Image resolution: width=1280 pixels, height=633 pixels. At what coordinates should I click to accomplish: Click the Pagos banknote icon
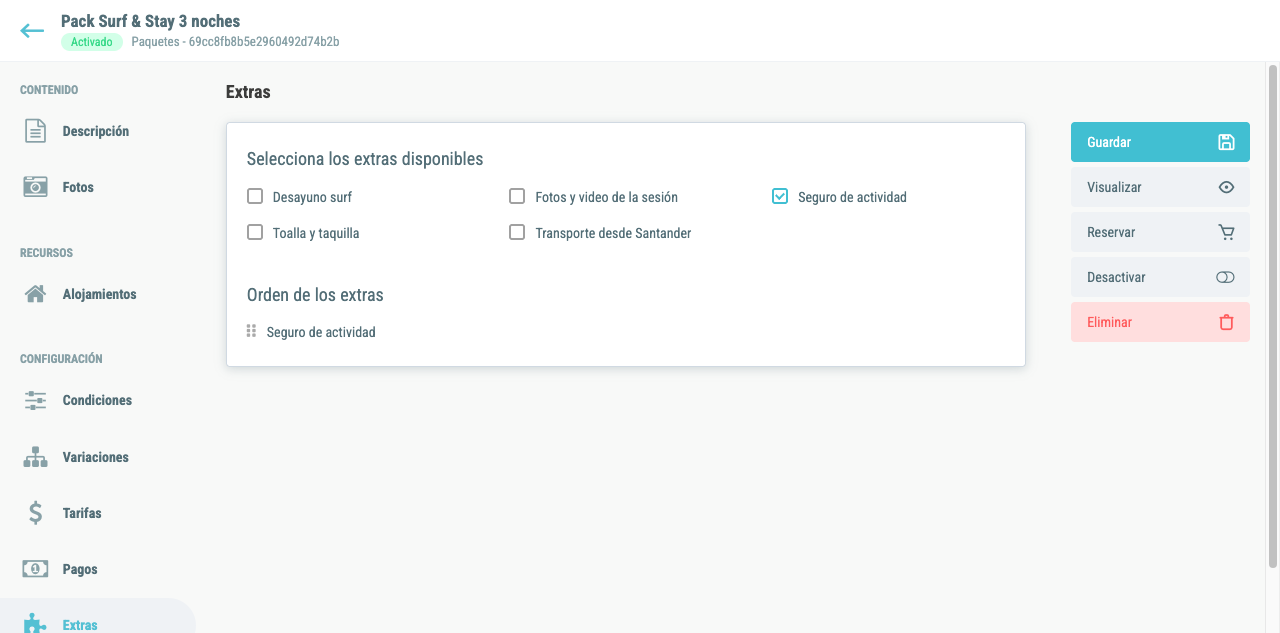click(x=35, y=569)
